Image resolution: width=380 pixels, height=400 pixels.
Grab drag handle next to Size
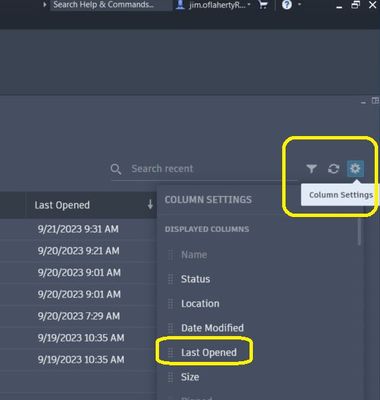(171, 377)
